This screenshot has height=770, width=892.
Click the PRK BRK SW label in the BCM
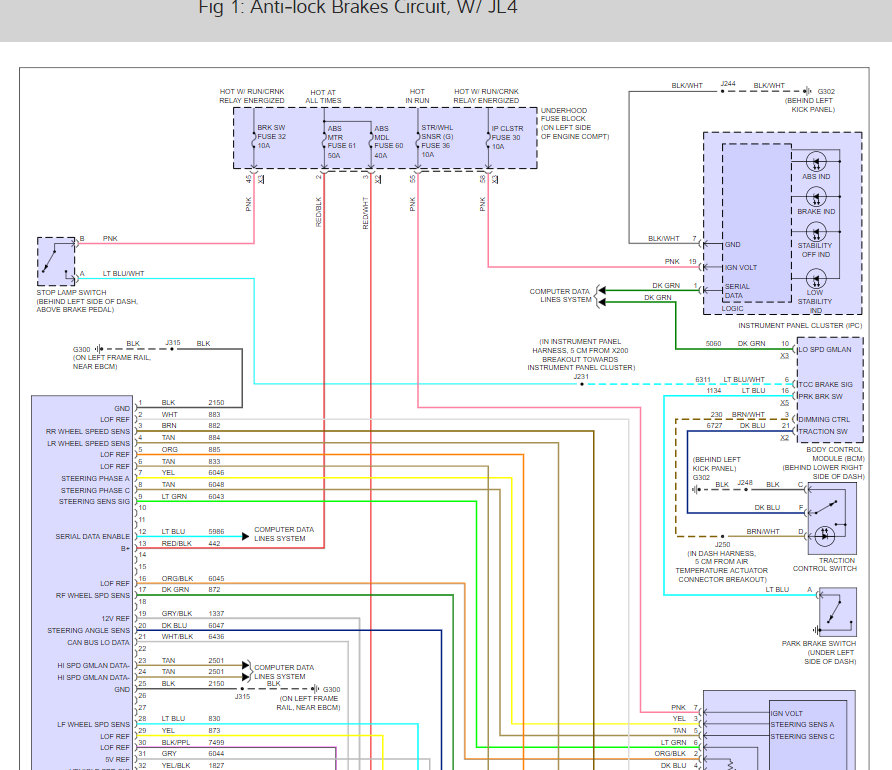click(820, 396)
